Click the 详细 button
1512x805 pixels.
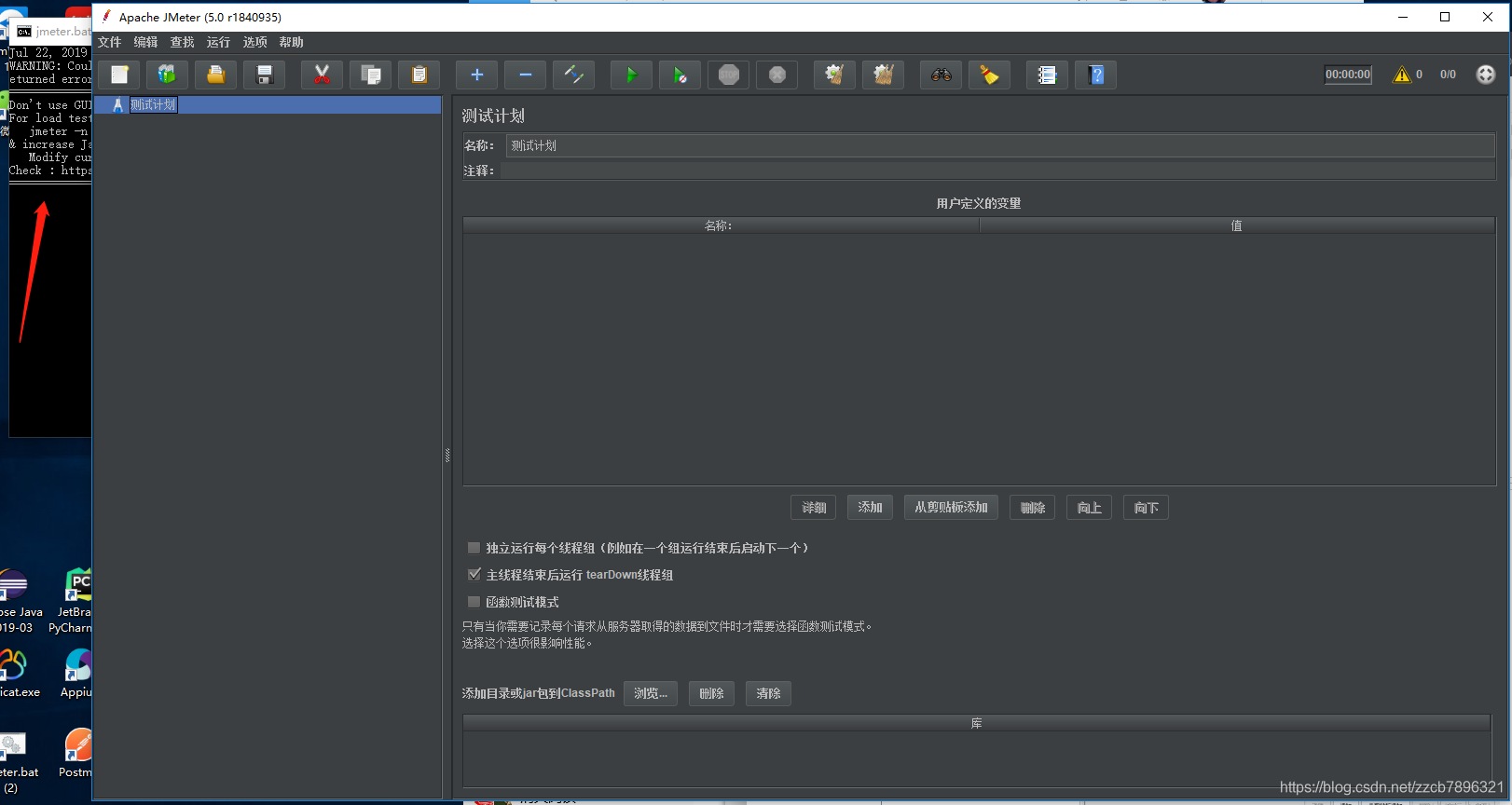pyautogui.click(x=814, y=508)
